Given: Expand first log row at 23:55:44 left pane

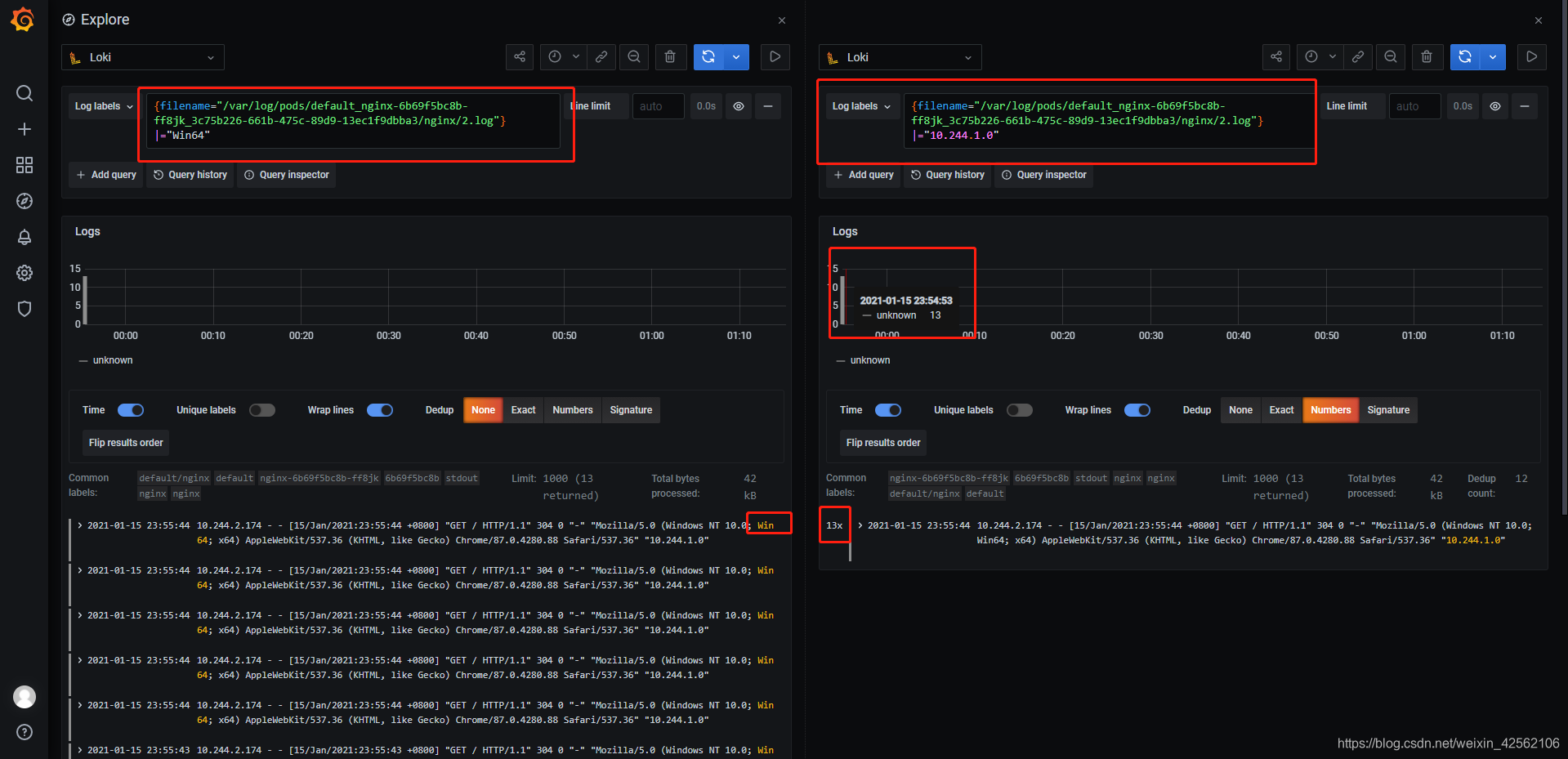Looking at the screenshot, I should [x=80, y=525].
